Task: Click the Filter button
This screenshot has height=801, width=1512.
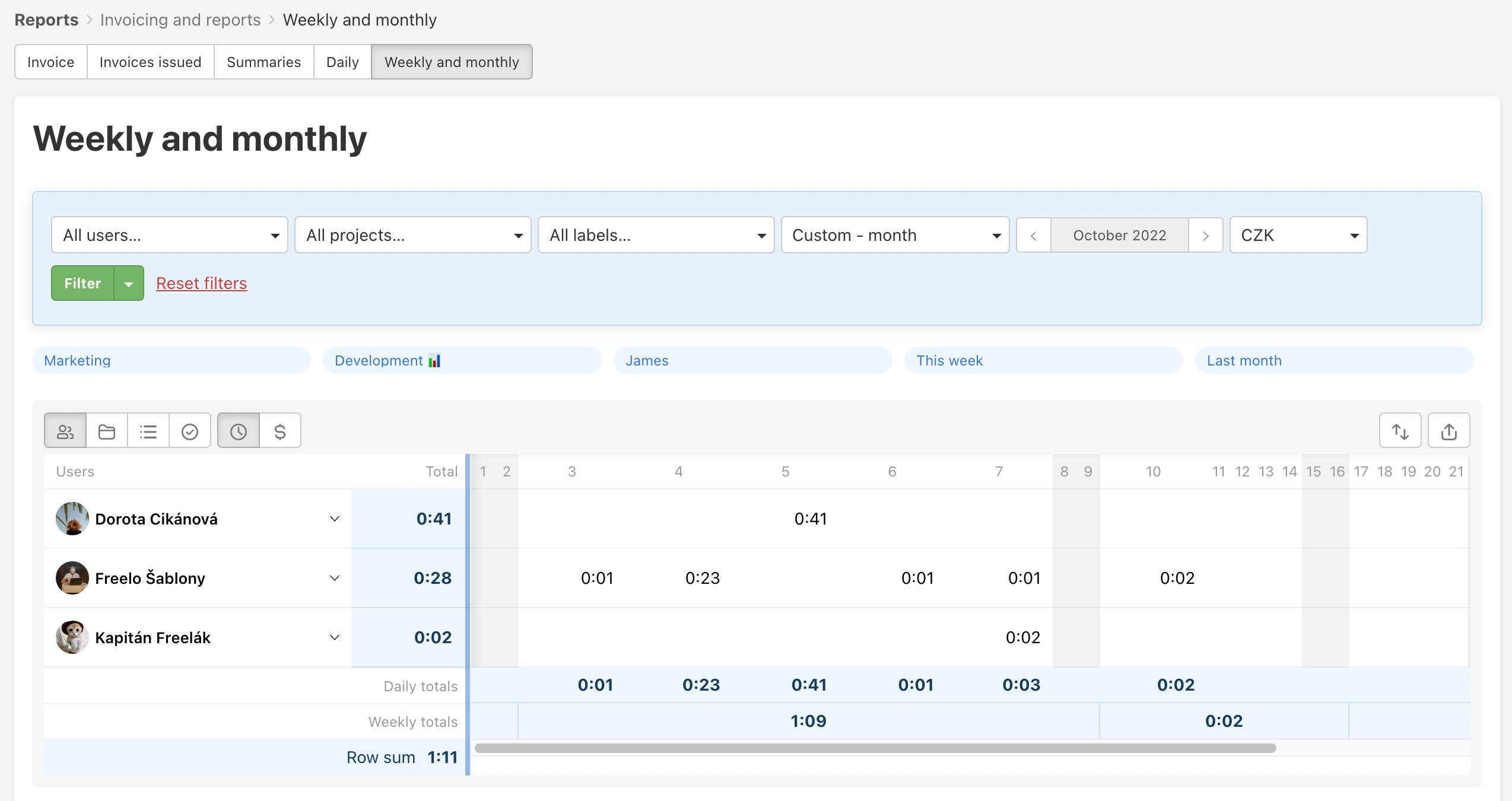Action: [x=82, y=283]
